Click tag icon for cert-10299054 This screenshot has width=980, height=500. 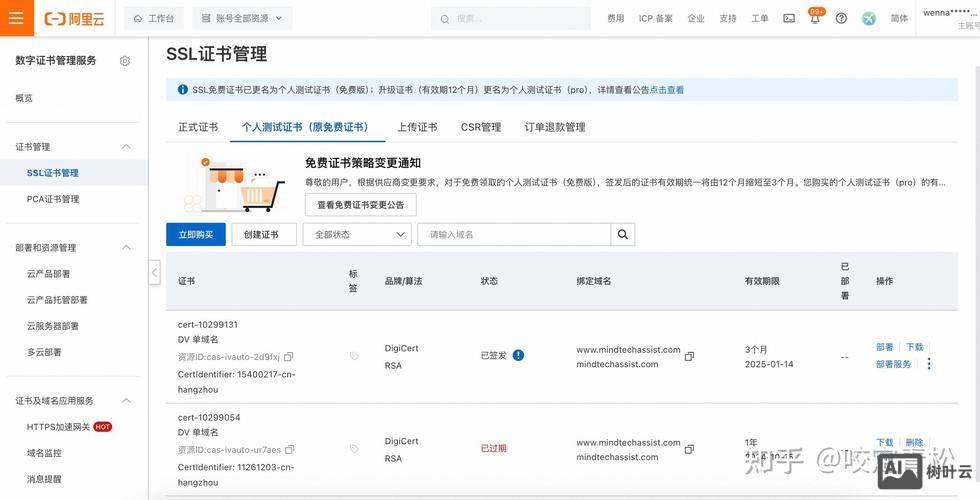tap(354, 449)
